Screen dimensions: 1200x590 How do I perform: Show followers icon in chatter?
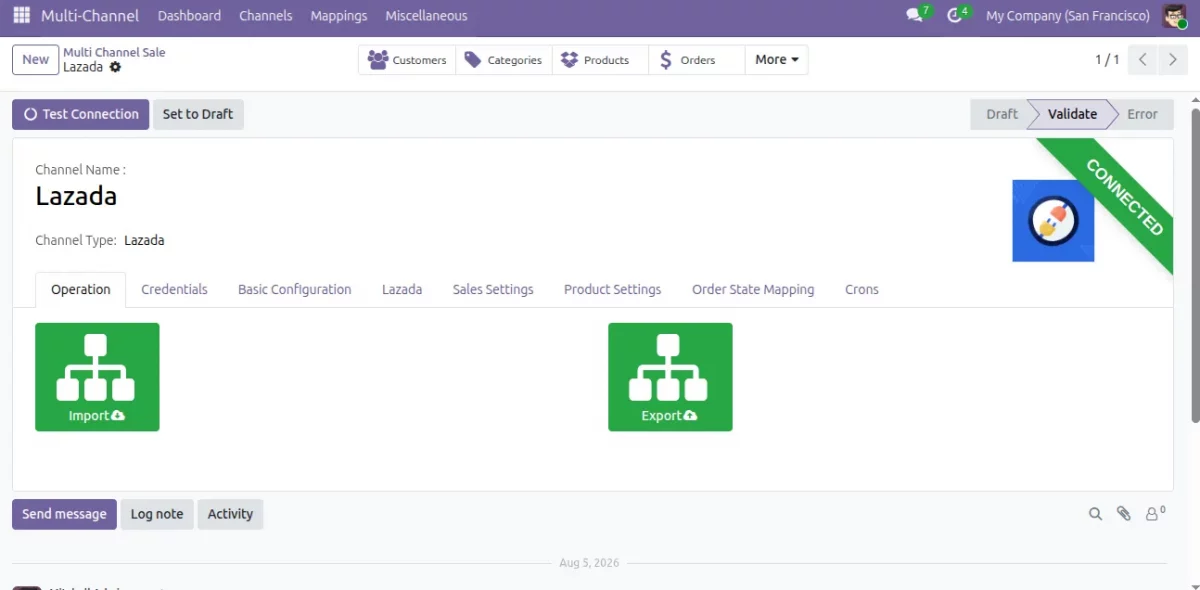tap(1155, 514)
